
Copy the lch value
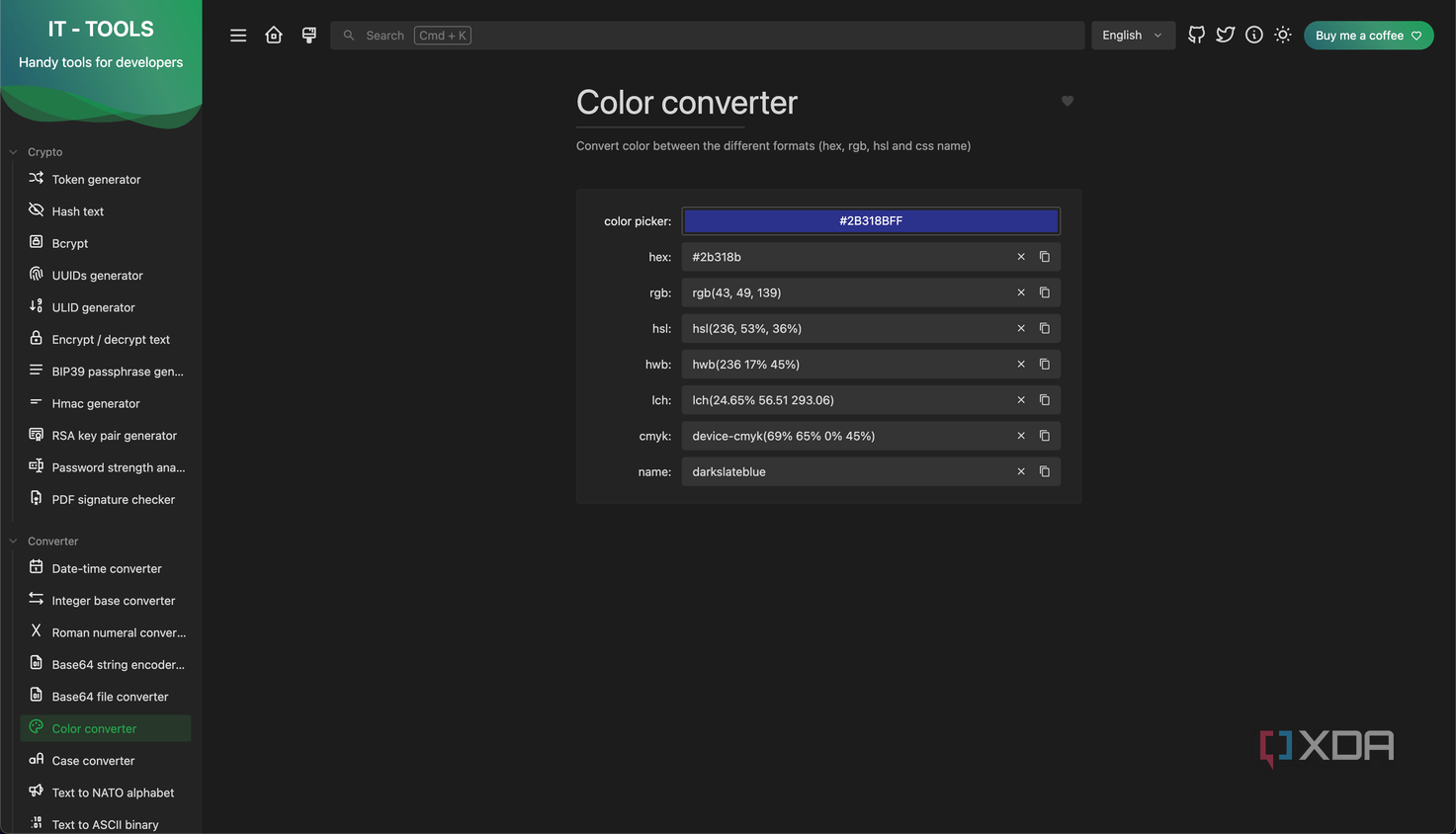[1045, 400]
